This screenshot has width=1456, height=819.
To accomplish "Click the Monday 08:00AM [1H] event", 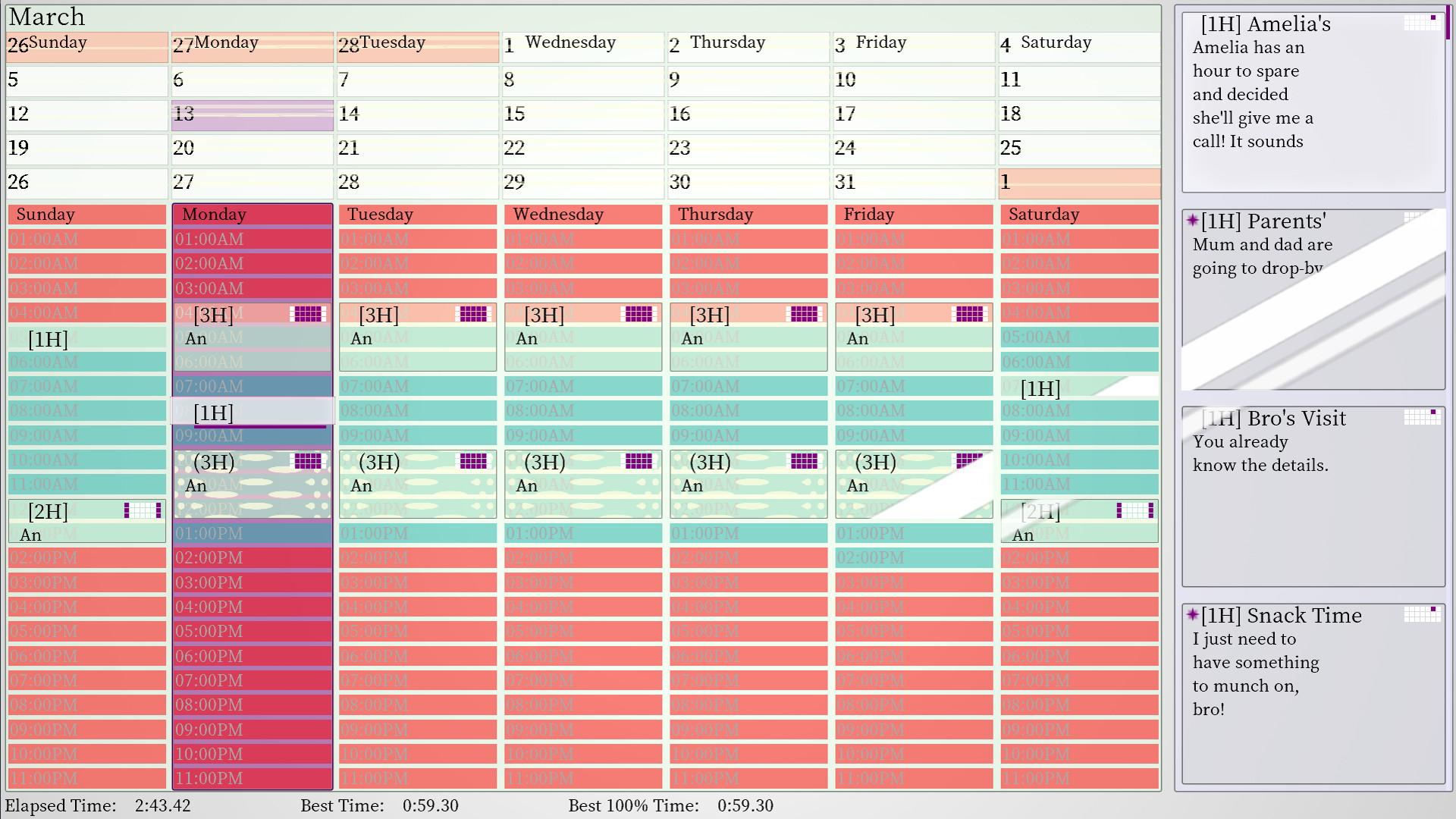I will [x=253, y=413].
